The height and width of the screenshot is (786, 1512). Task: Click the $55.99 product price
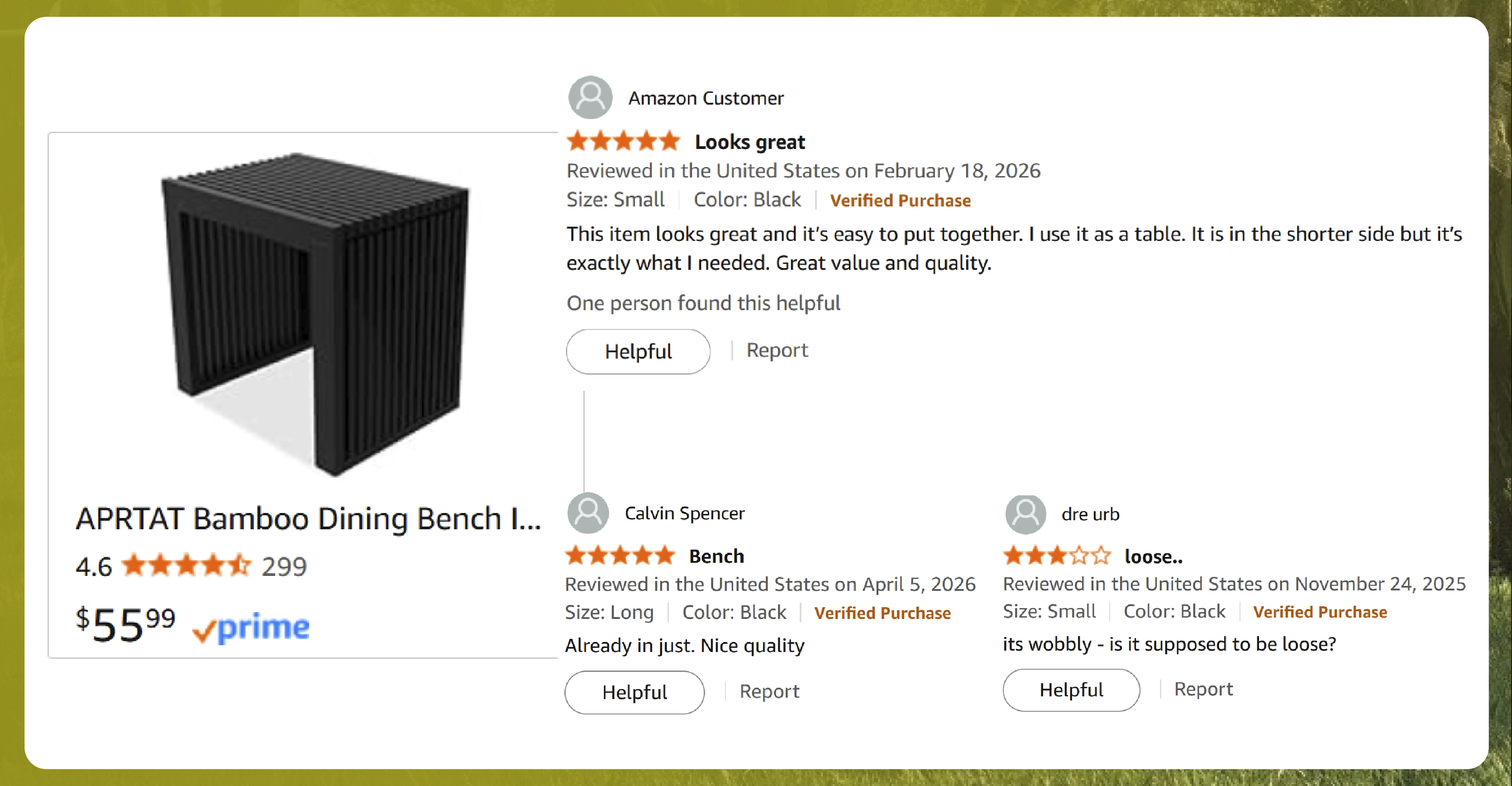[126, 624]
